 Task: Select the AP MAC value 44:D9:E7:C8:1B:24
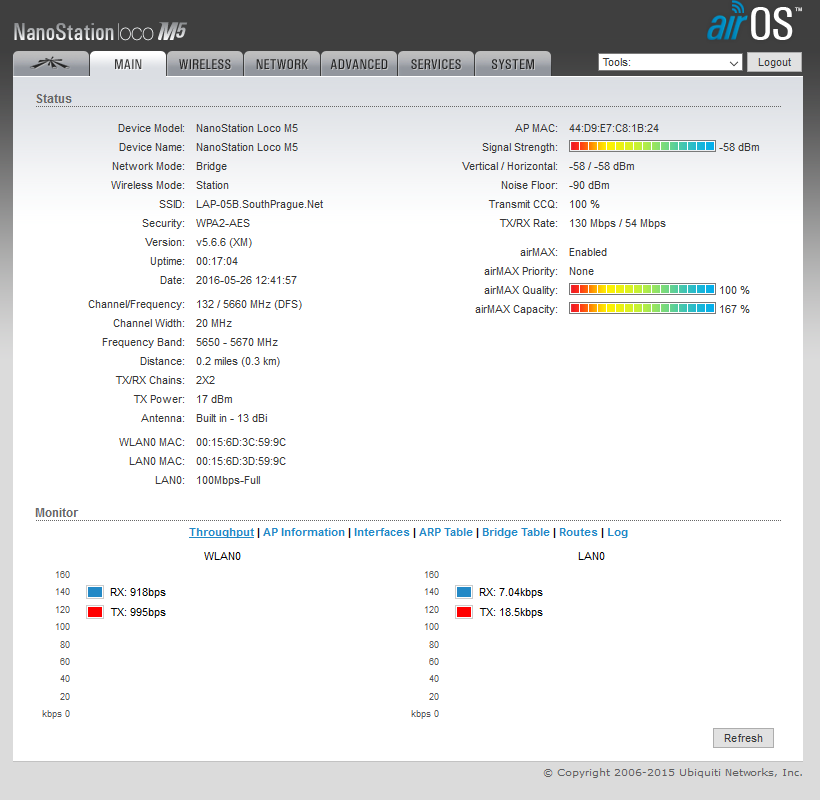(x=614, y=128)
